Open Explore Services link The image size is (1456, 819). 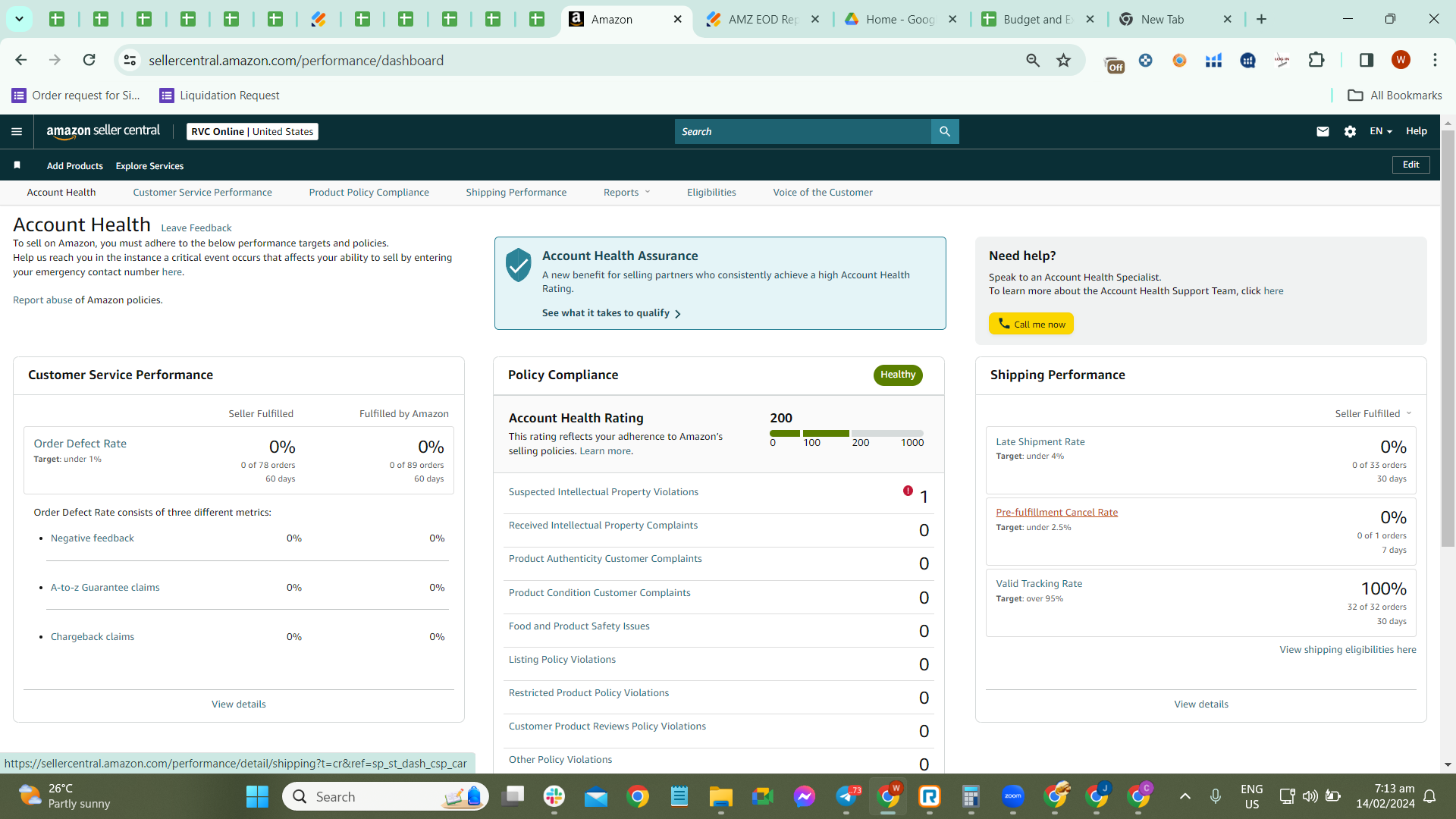(x=149, y=166)
